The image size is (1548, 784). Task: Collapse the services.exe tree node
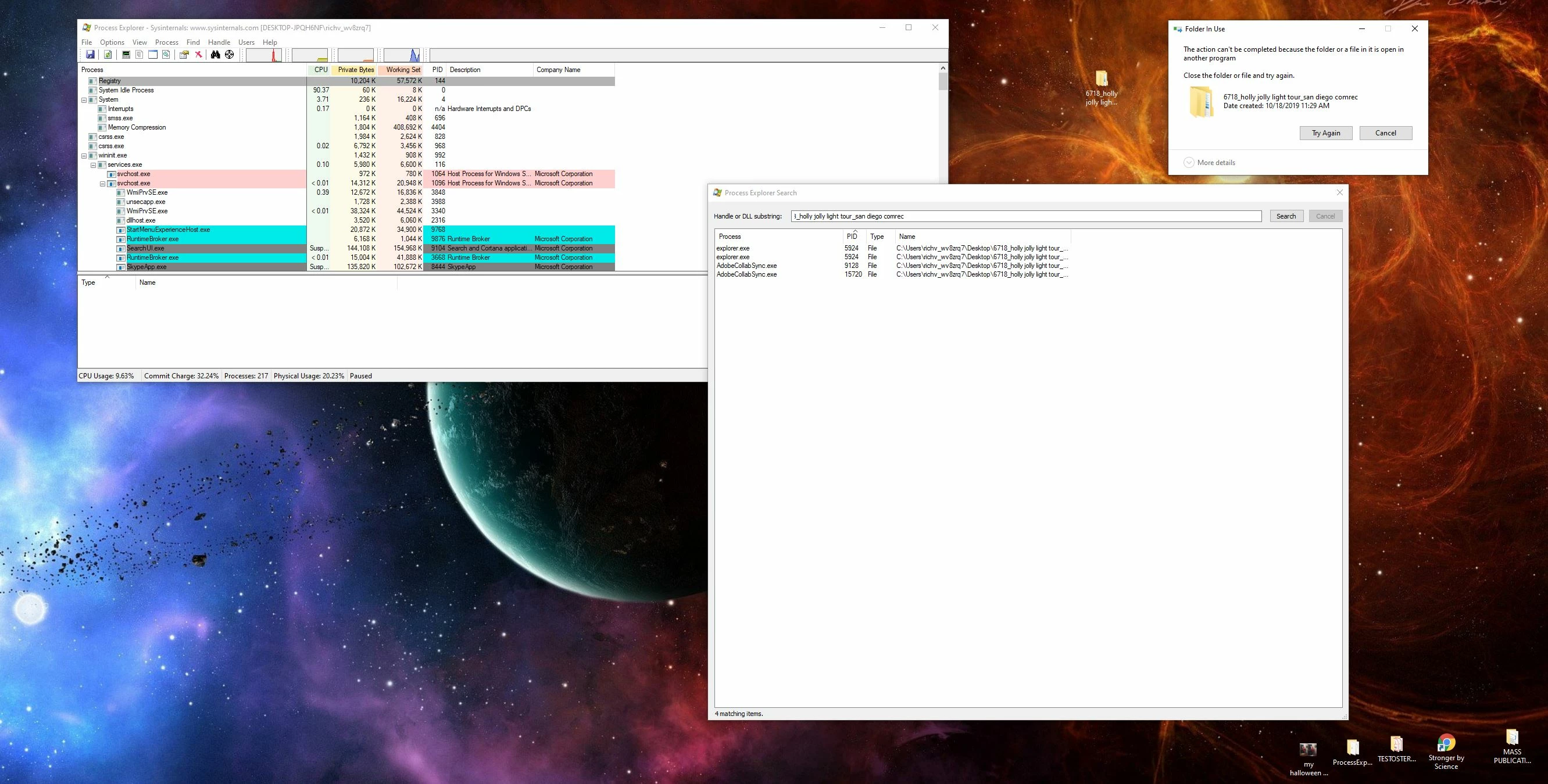pyautogui.click(x=93, y=164)
